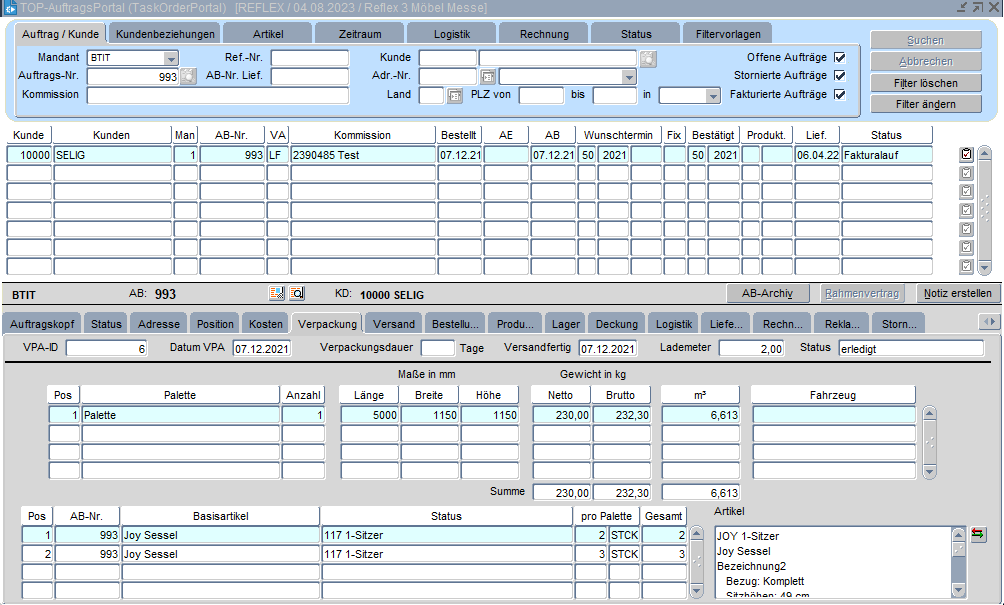
Task: Click the calculator icon next to AB 993
Action: (x=278, y=293)
